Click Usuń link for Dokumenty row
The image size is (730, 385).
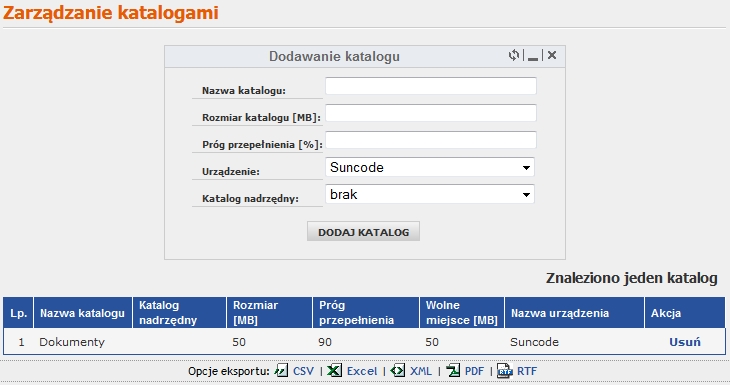[684, 342]
